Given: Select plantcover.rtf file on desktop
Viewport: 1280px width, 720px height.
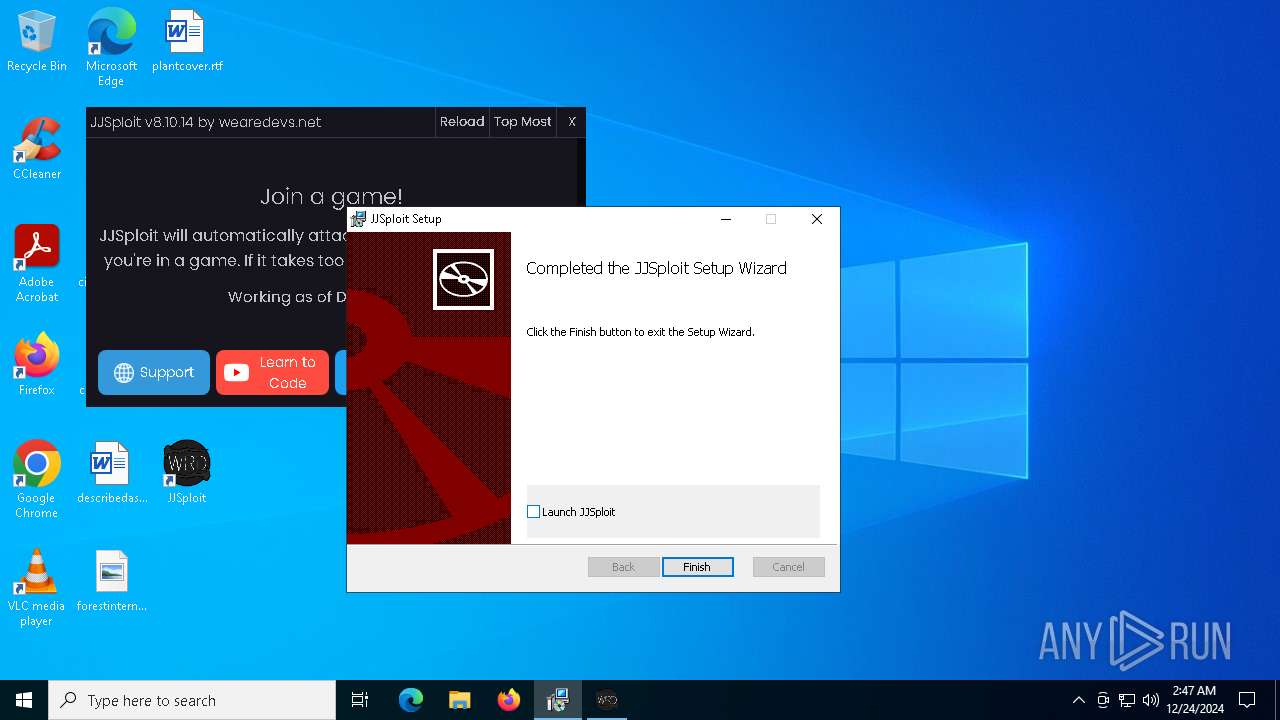Looking at the screenshot, I should (187, 42).
